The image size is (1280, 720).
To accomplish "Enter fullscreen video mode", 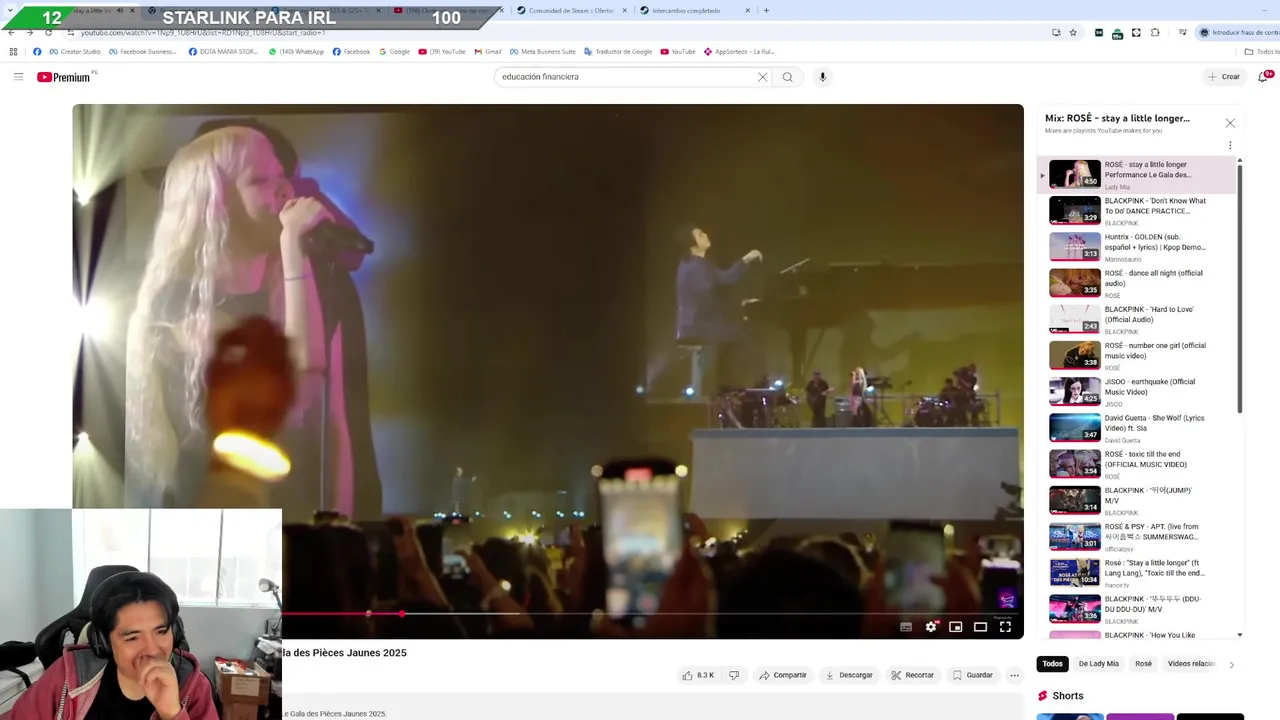I will coord(1005,627).
